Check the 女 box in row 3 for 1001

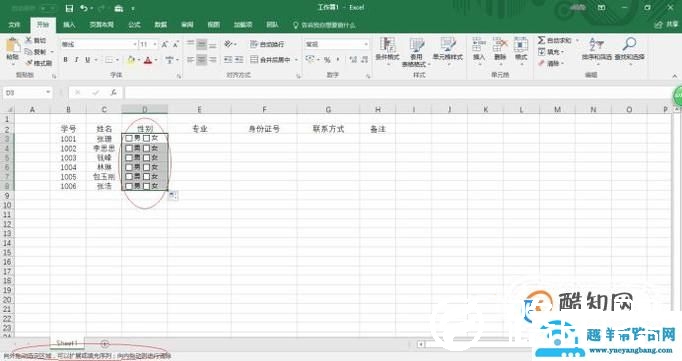[147, 138]
